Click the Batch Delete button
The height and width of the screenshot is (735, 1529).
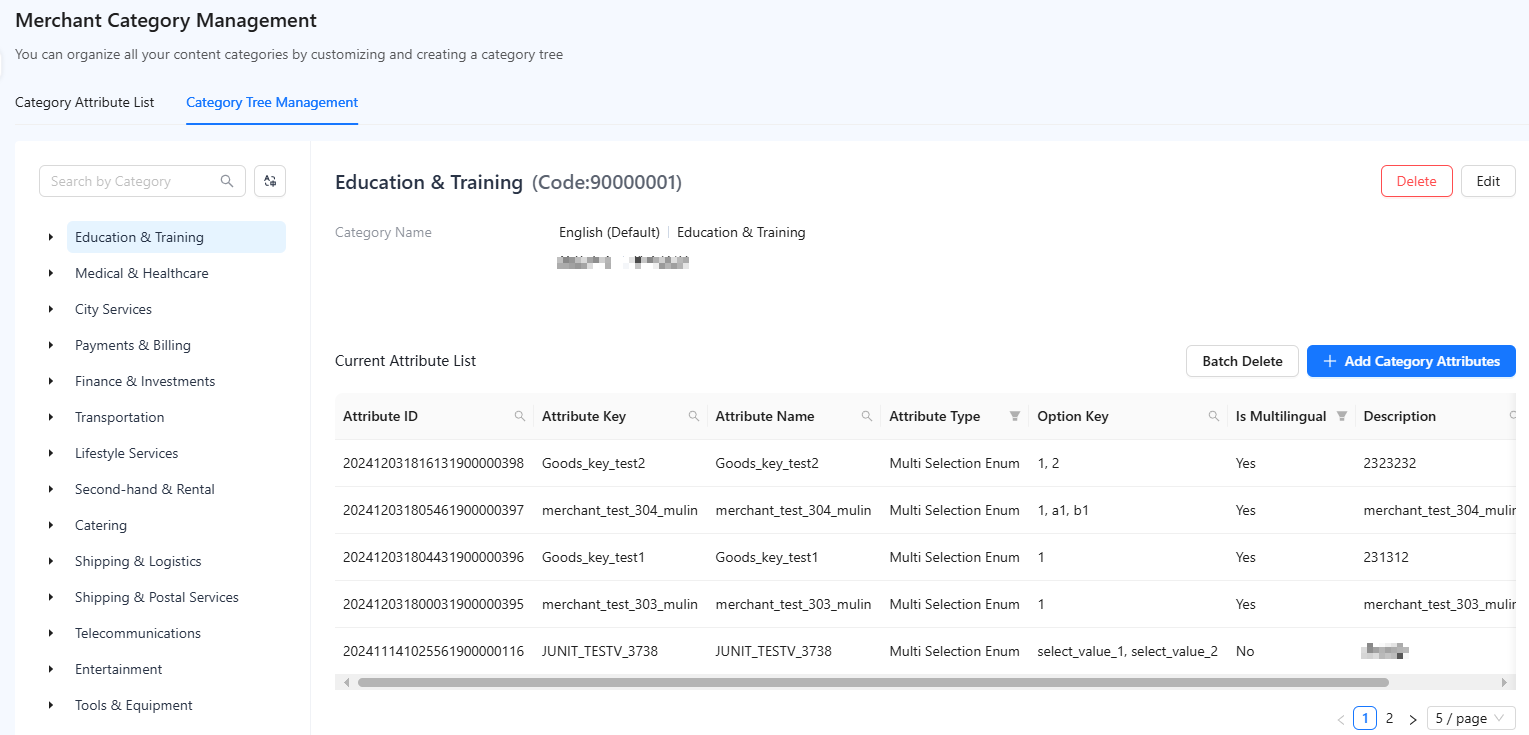click(1242, 361)
